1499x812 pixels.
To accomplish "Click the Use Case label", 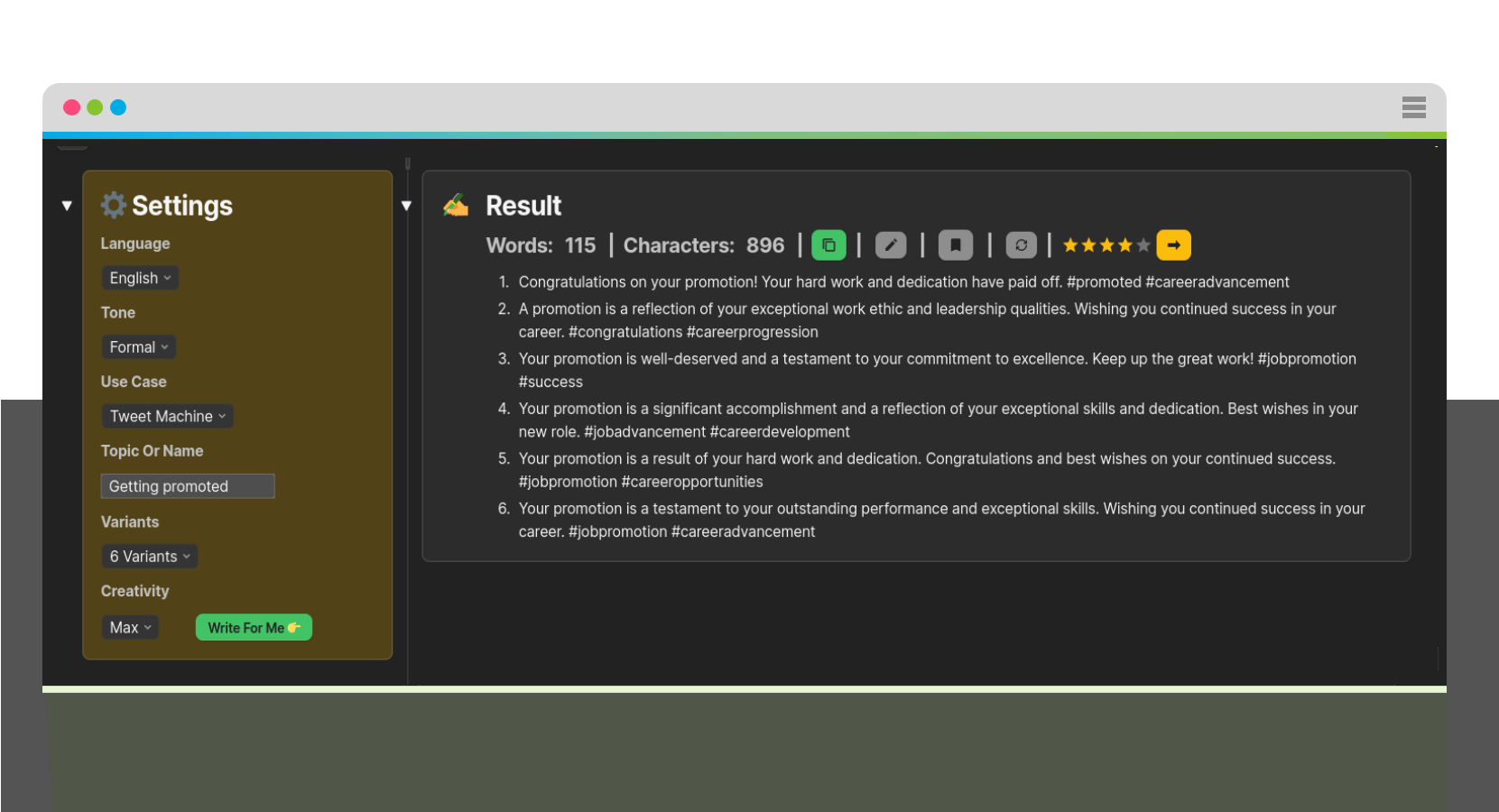I will (134, 382).
